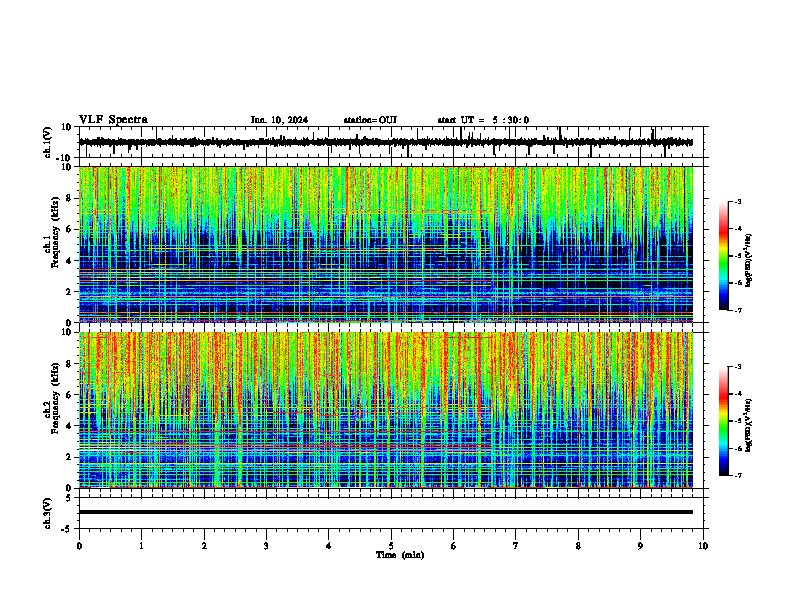This screenshot has height=612, width=792.
Task: Click the "ch.2 Frequency (kHz)" axis label
Action: point(52,398)
